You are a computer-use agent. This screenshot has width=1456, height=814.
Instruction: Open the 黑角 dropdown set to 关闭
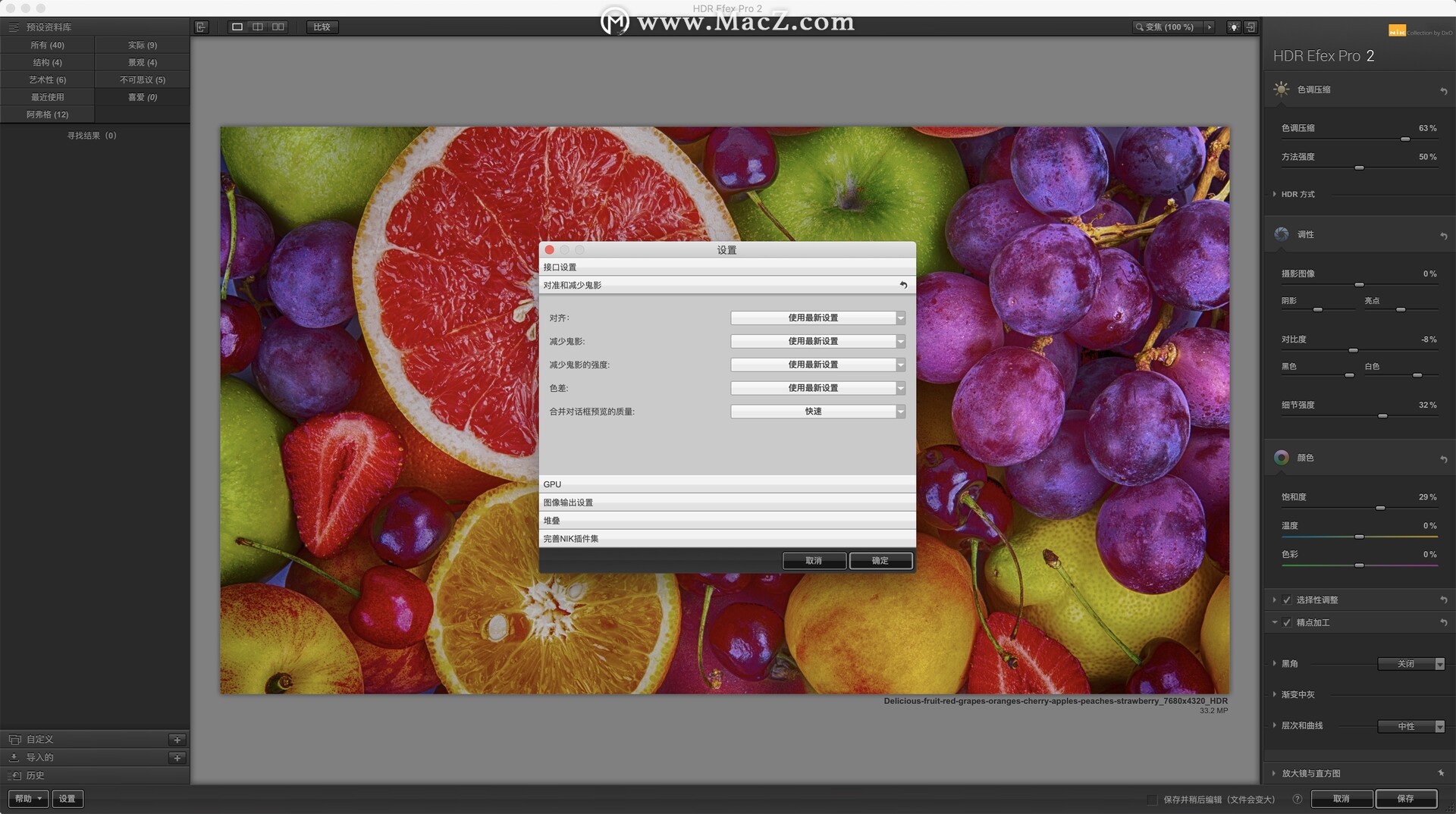1410,664
